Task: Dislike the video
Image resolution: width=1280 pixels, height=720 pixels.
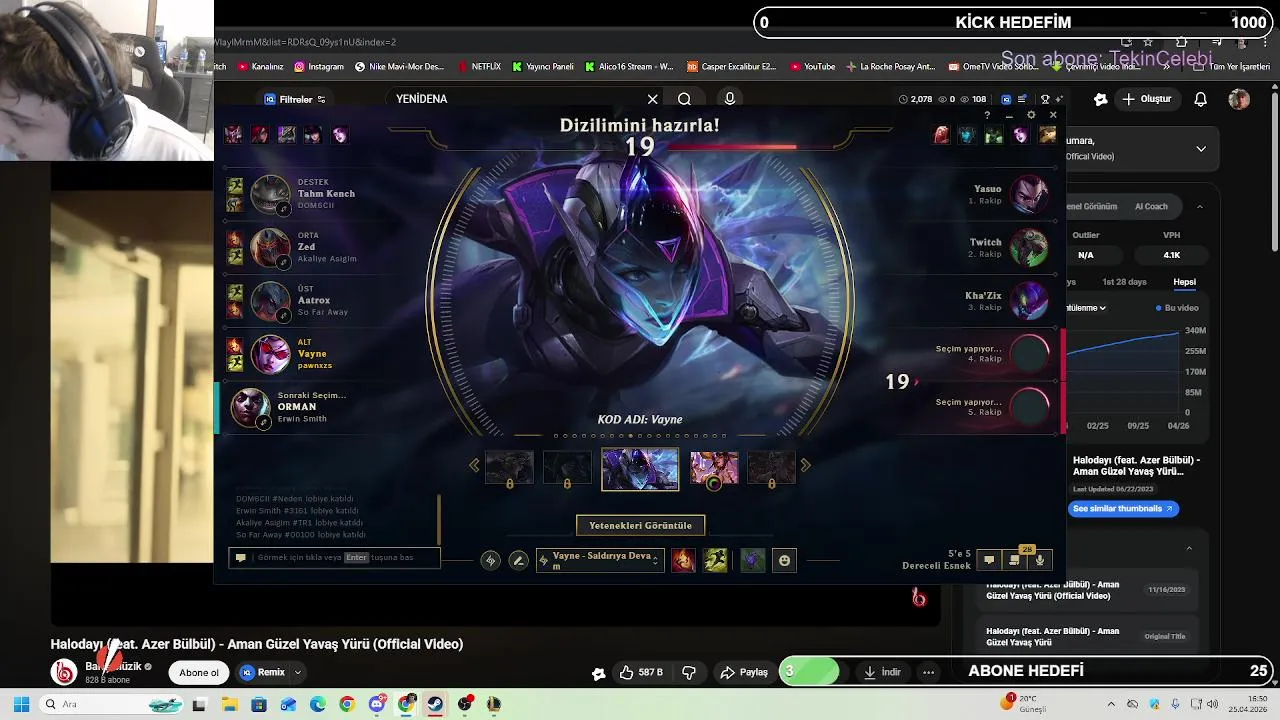Action: click(x=688, y=673)
